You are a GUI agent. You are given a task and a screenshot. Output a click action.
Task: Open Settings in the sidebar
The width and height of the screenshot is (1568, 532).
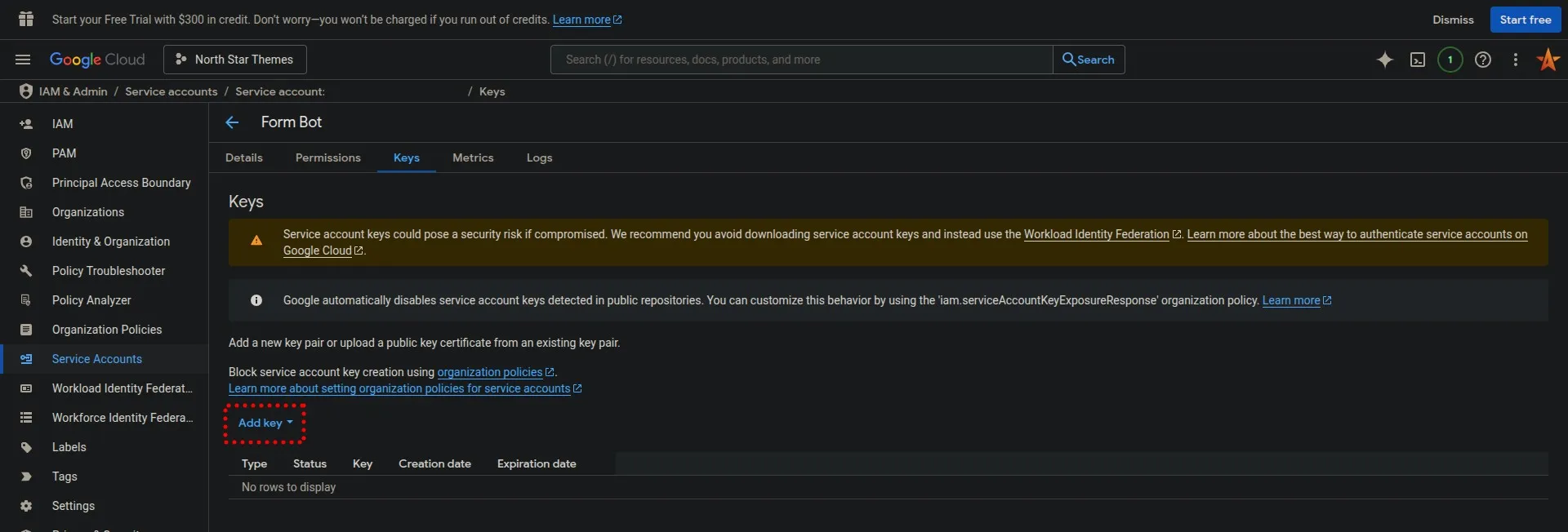point(73,506)
